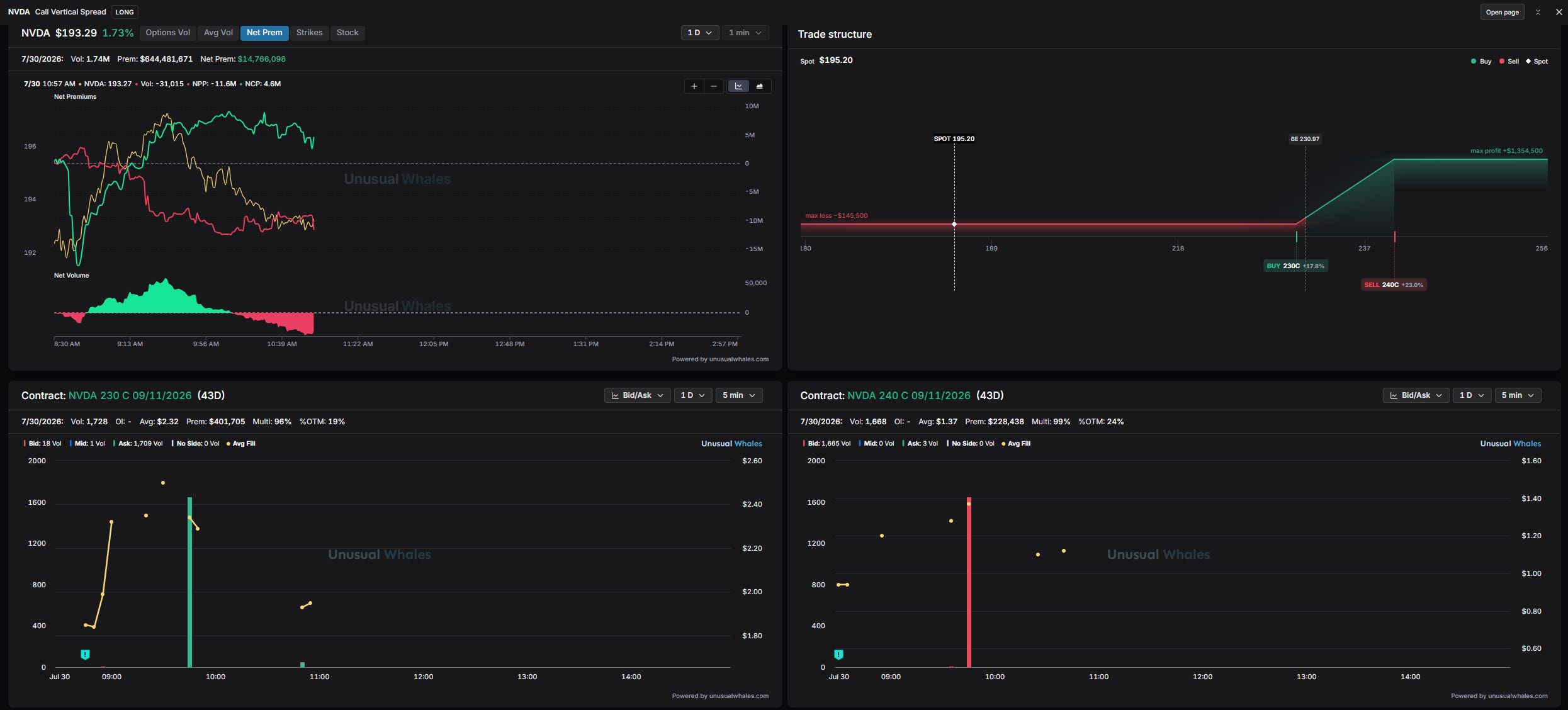Viewport: 1568px width, 710px height.
Task: Toggle Avg Fill legend on 230 C chart
Action: click(x=240, y=444)
